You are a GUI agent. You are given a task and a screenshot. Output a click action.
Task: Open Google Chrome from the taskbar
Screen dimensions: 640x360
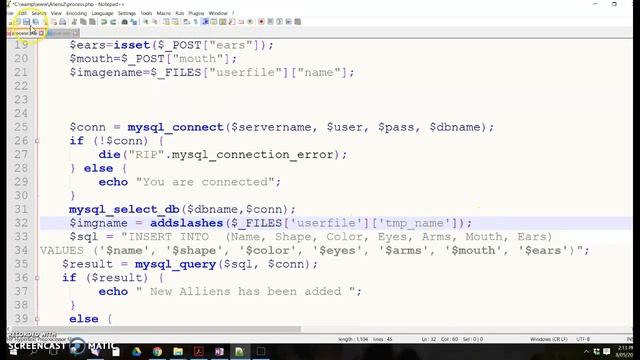coord(157,351)
